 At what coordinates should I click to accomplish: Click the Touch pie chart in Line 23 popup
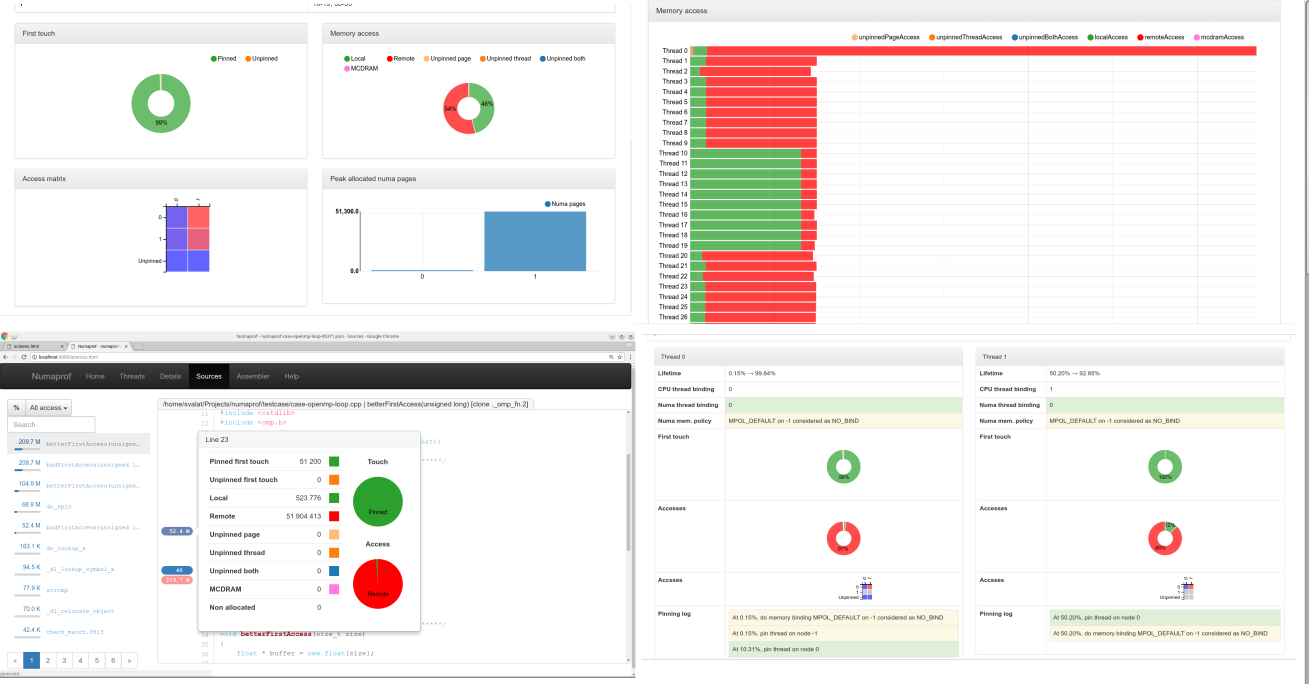point(378,501)
